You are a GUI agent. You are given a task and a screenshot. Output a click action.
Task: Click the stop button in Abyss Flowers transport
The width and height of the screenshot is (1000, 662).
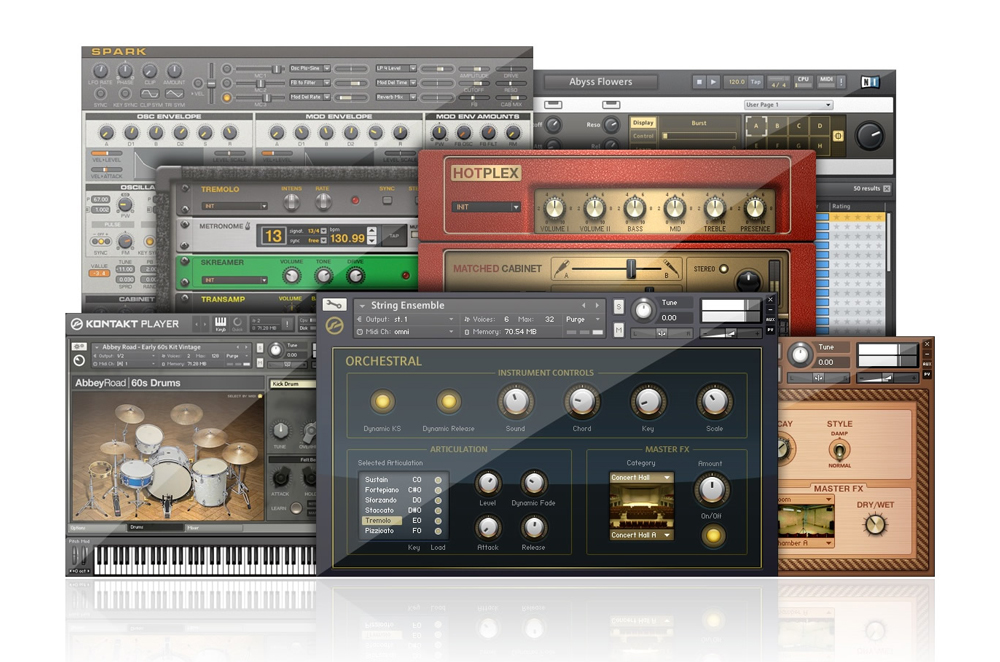(699, 82)
